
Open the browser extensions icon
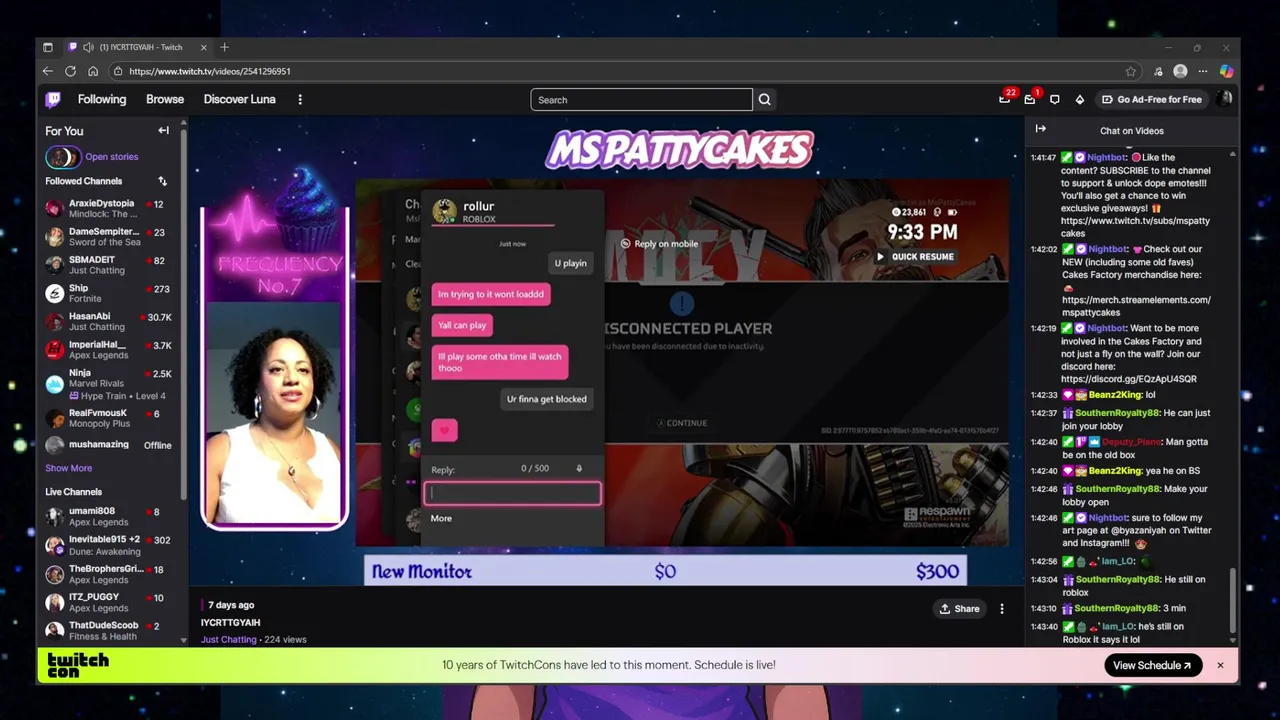(x=1158, y=71)
